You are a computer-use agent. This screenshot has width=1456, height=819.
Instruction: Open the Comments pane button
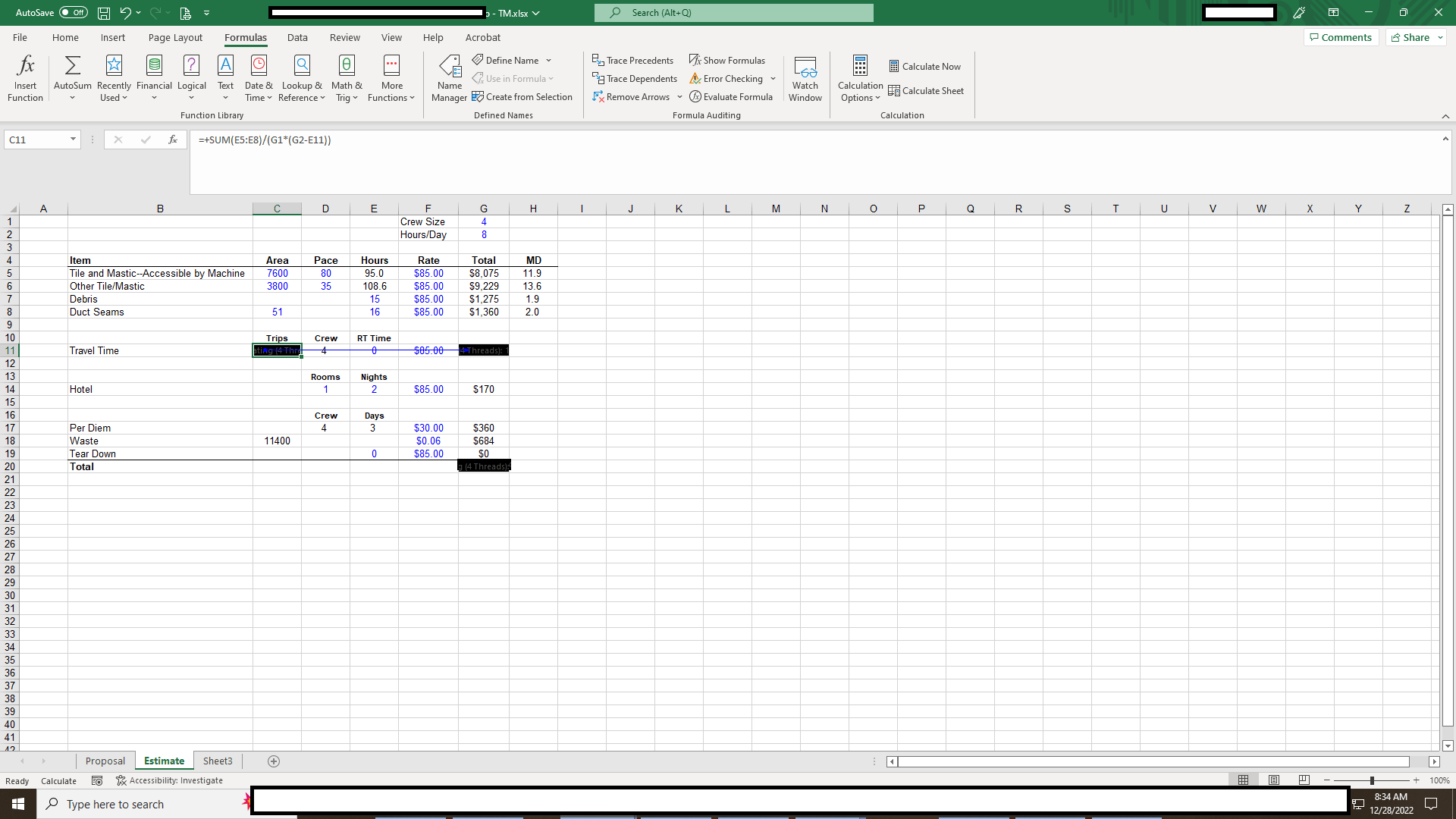[x=1340, y=37]
